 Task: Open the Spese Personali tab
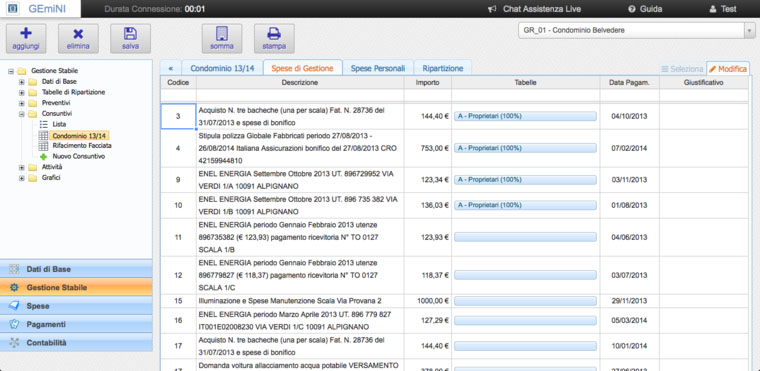[378, 68]
